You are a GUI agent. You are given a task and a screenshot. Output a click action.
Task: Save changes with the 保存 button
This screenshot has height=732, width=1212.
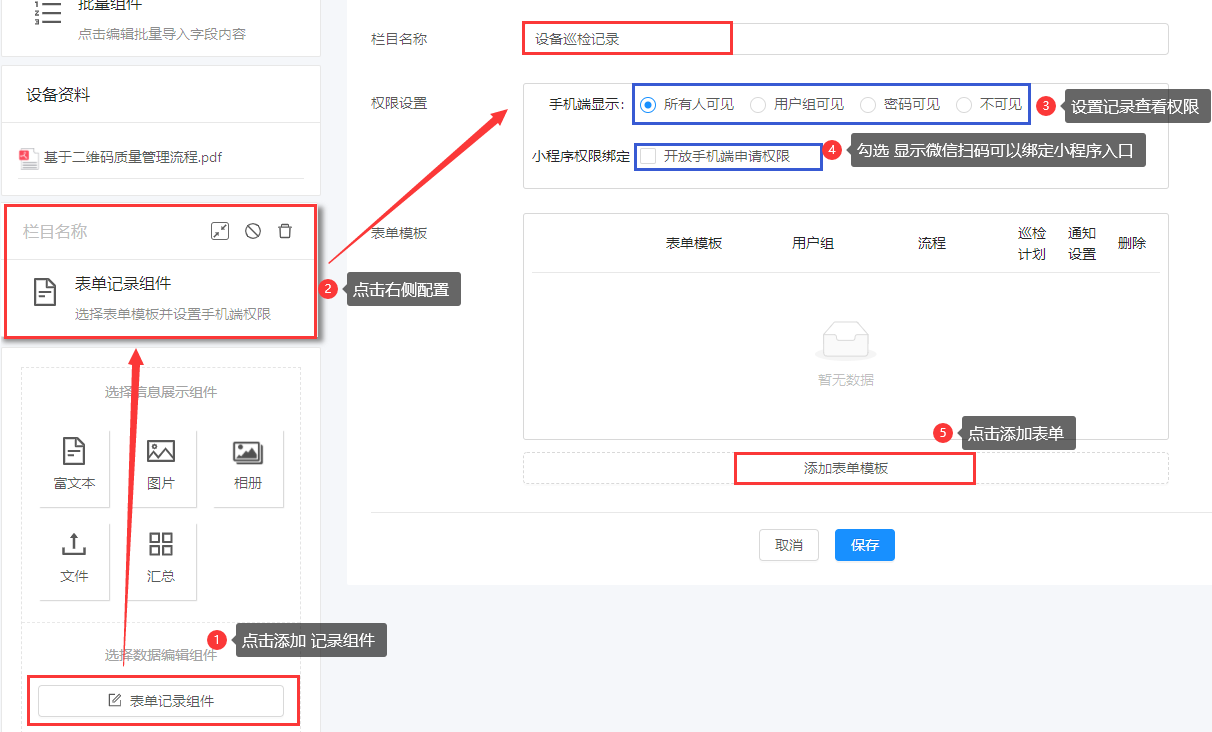coord(864,545)
